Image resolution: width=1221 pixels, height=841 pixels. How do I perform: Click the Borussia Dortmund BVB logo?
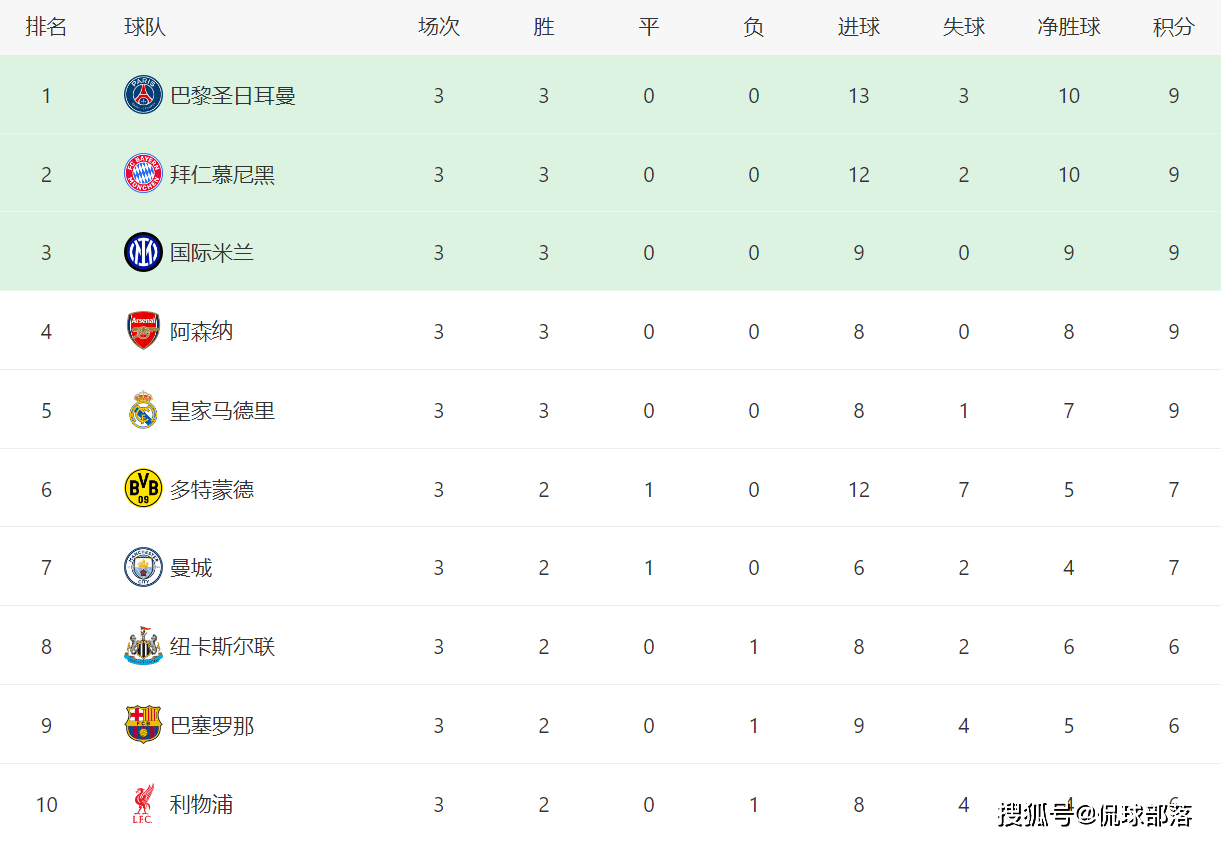[143, 489]
